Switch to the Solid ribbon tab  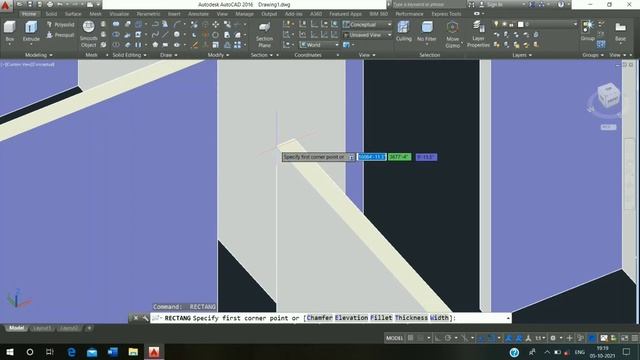point(51,14)
